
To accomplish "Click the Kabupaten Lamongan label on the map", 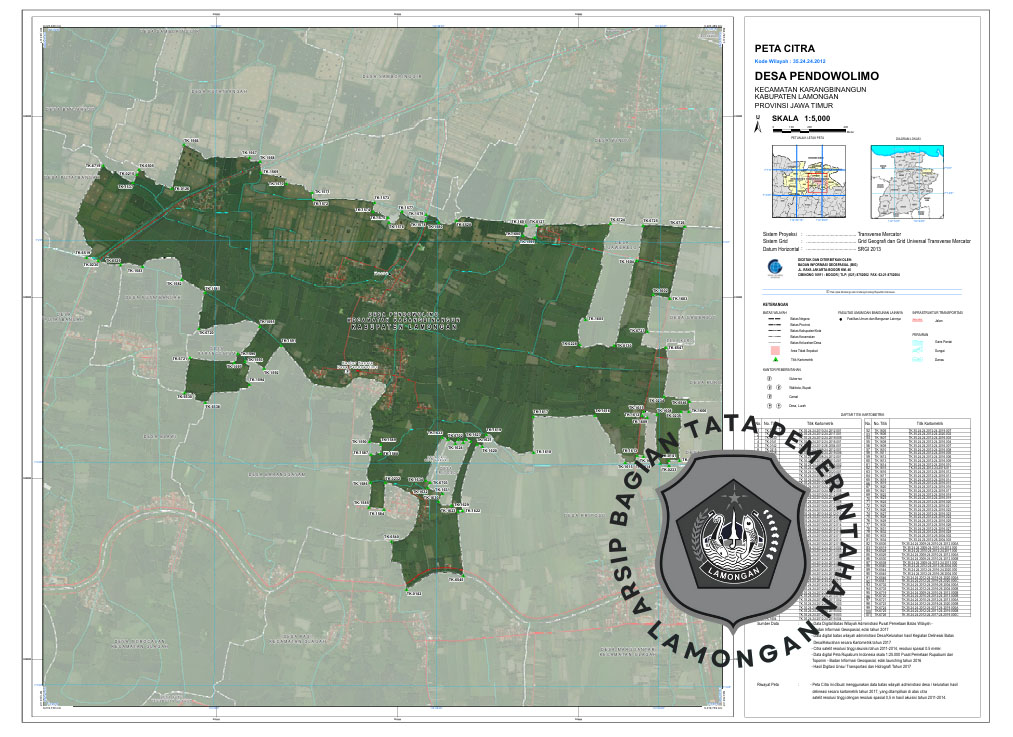I will click(x=407, y=327).
